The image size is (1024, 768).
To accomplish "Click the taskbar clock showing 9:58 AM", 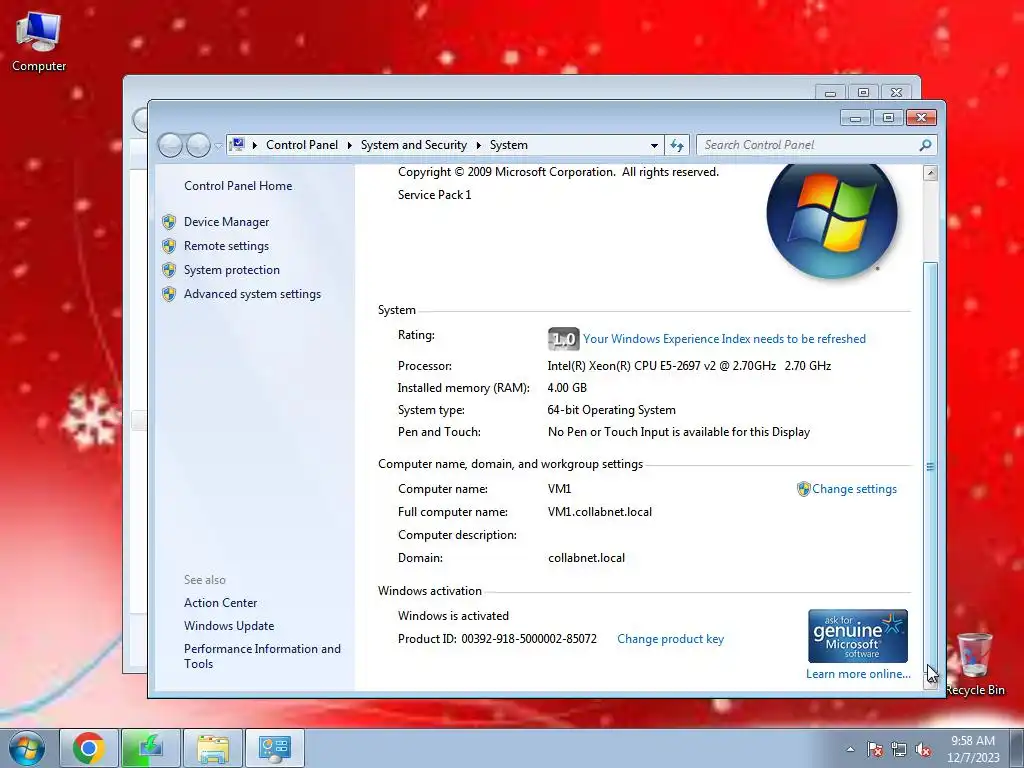I will coord(973,749).
